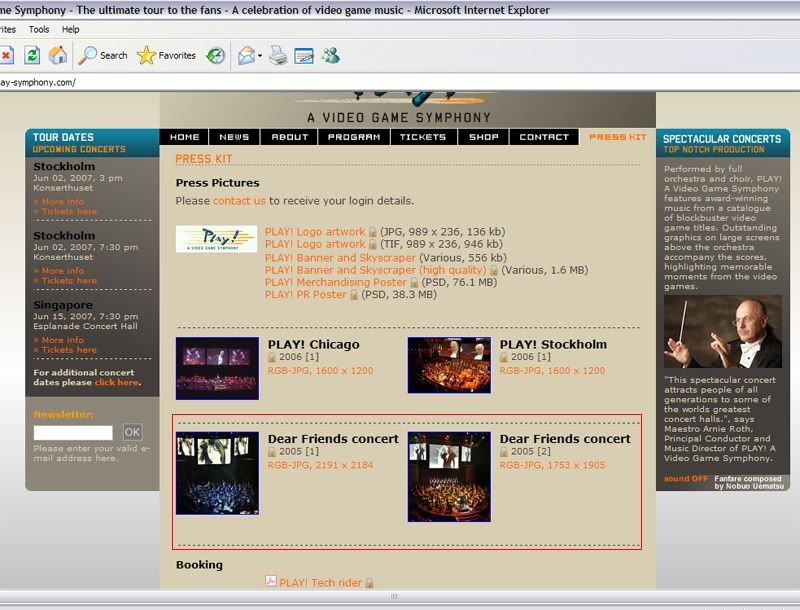Select the ABOUT navigation tab
Screen dimensions: 800x610
click(289, 137)
